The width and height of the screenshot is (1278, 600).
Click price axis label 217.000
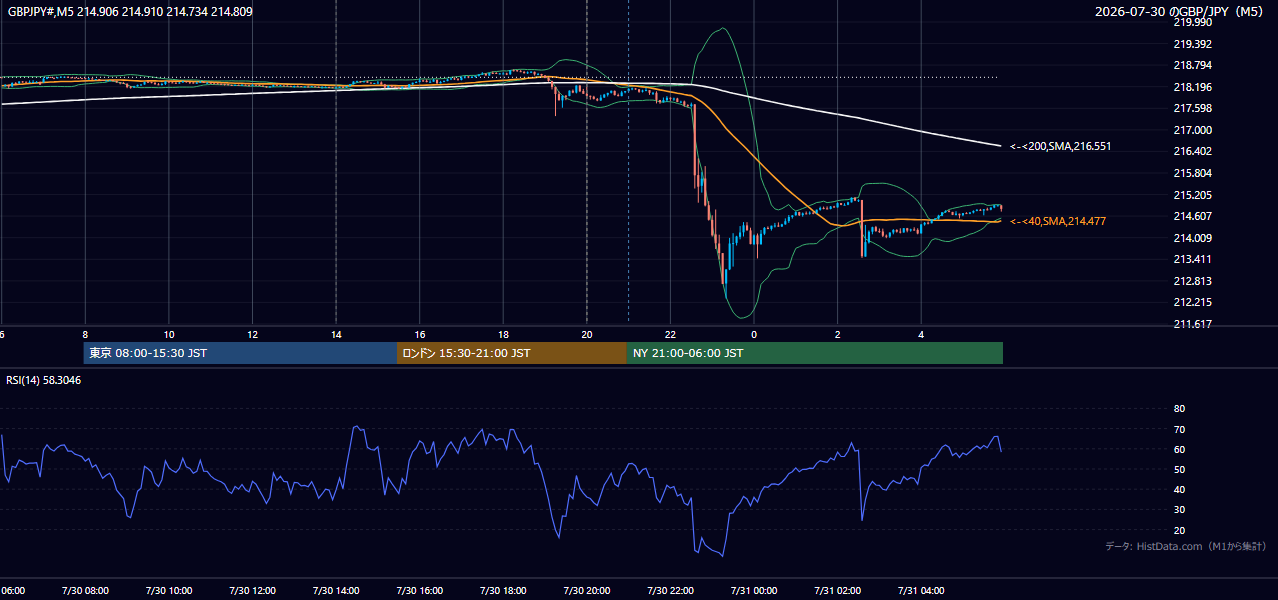click(1192, 130)
